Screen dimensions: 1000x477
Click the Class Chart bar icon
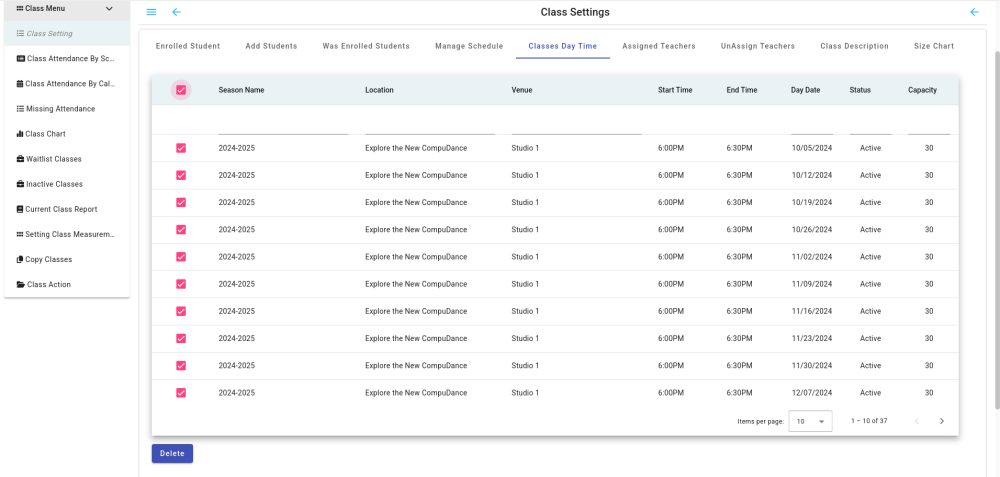[20, 134]
